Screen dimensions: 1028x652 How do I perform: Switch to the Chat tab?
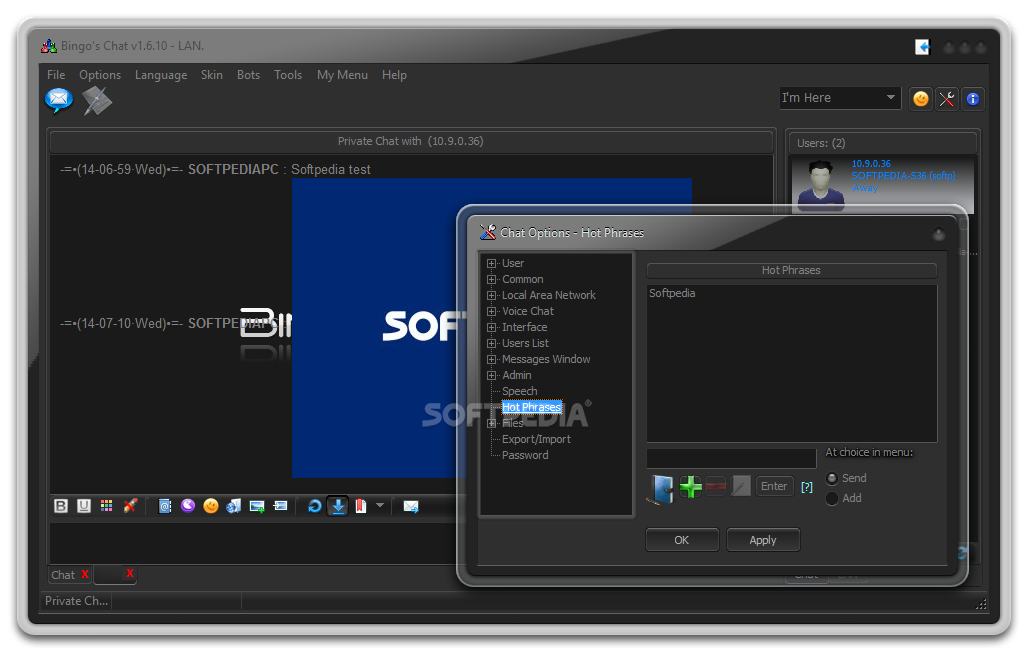click(x=64, y=575)
